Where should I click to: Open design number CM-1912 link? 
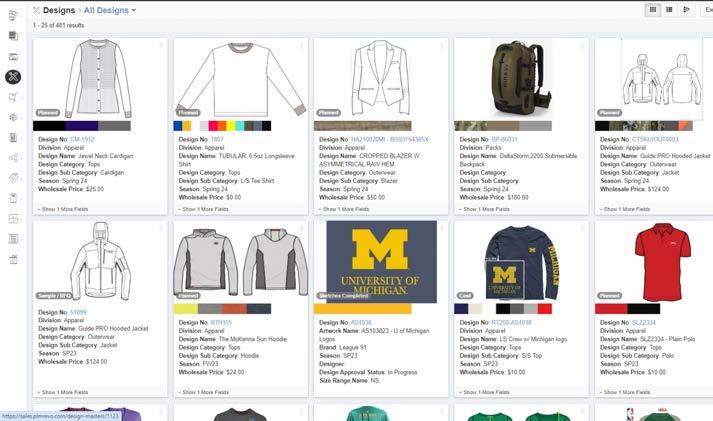tap(82, 139)
